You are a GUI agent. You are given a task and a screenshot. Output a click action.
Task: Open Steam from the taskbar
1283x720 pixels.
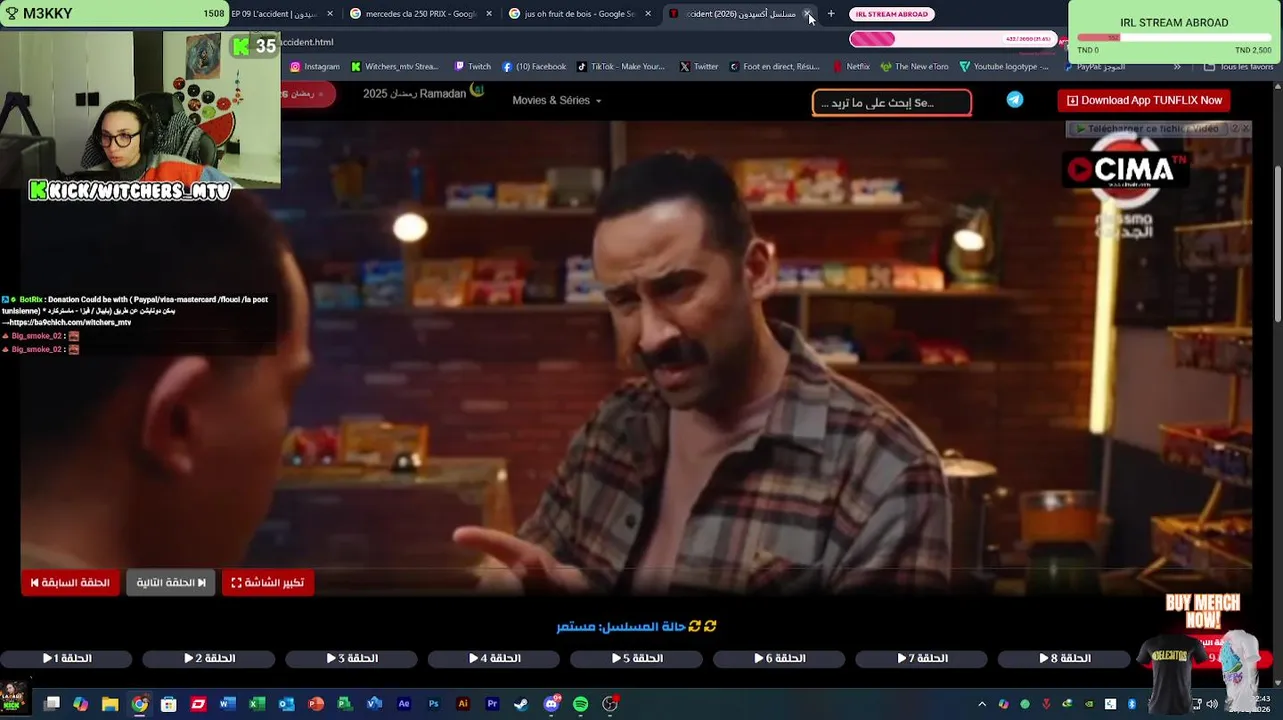[521, 704]
